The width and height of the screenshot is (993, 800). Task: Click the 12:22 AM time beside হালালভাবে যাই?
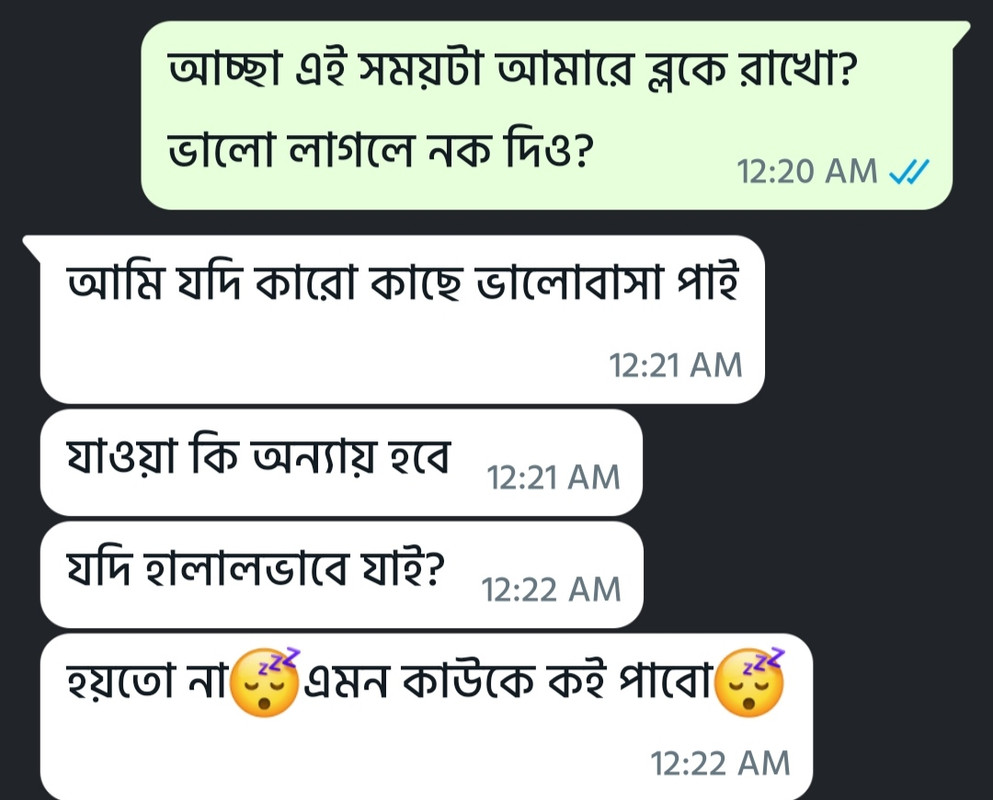click(552, 589)
